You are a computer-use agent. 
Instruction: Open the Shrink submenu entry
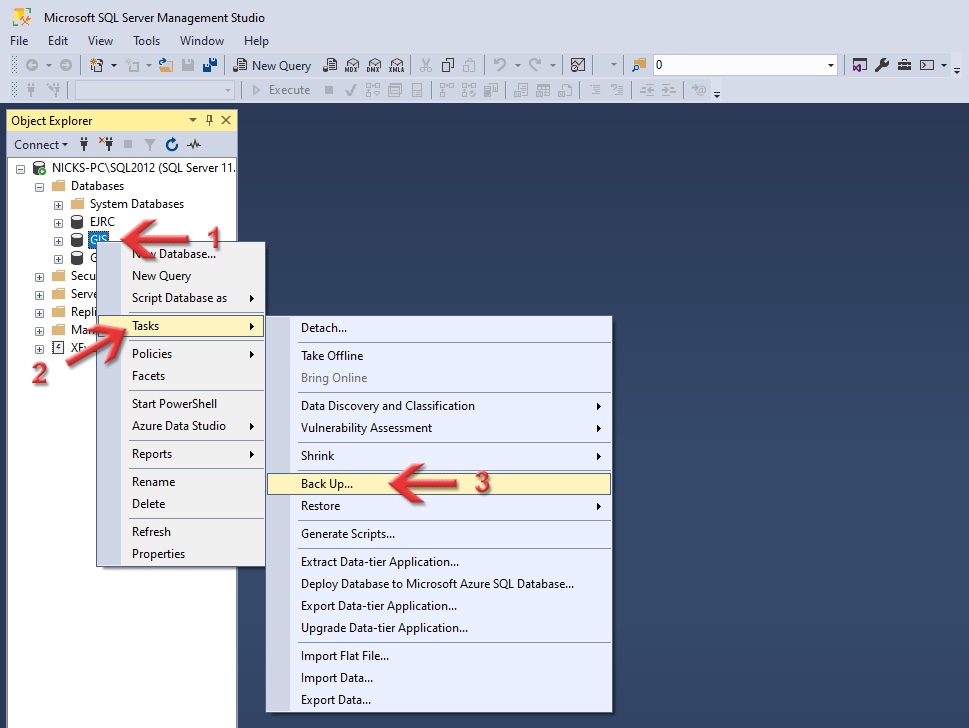click(439, 456)
